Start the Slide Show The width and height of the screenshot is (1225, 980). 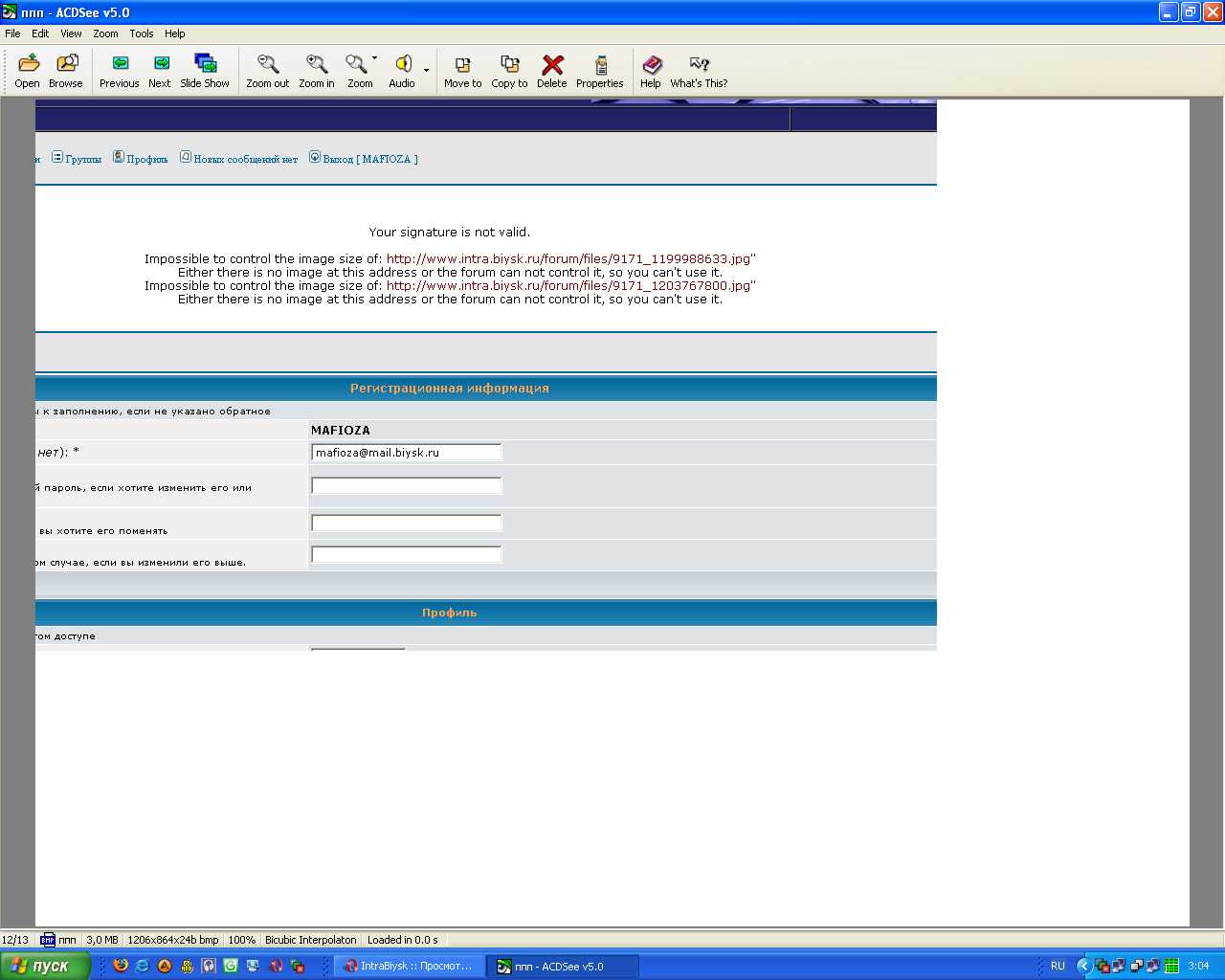click(x=205, y=71)
